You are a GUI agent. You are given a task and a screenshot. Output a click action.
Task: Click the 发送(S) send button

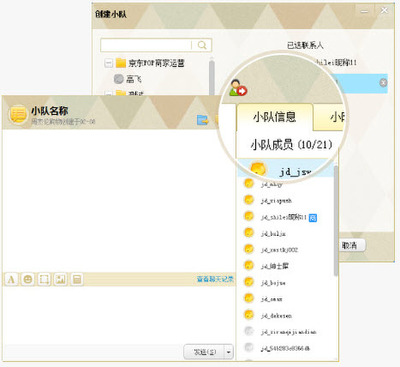click(x=204, y=352)
